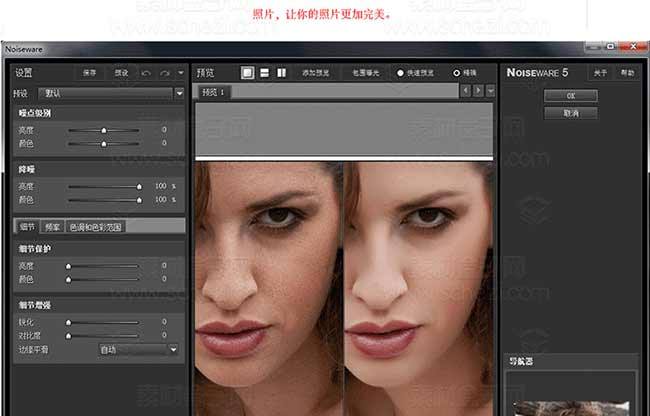Click the 取消 cancel button
650x416 pixels.
(570, 113)
